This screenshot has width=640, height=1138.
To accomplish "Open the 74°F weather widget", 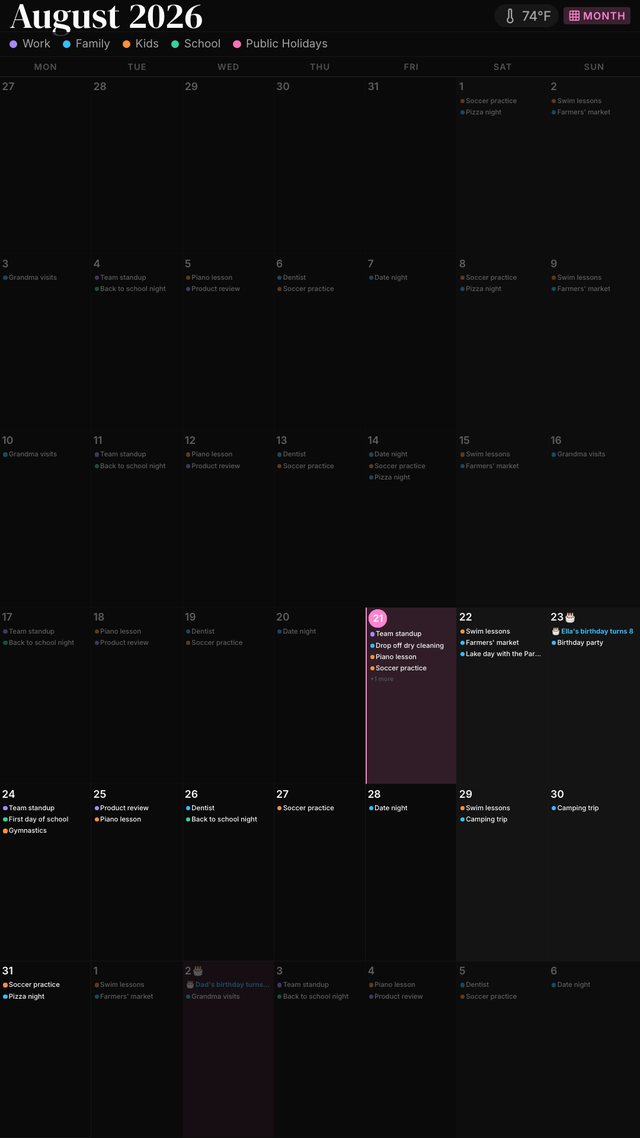I will coord(526,16).
